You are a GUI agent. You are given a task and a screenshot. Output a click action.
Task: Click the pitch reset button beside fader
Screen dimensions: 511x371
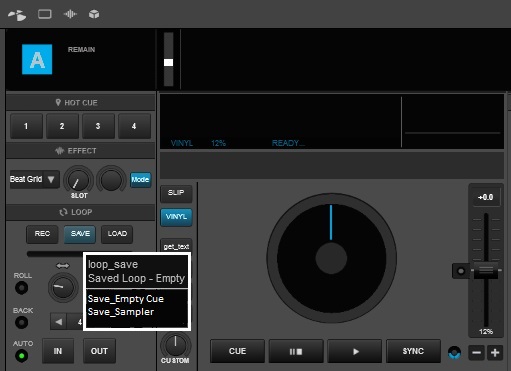tap(461, 271)
